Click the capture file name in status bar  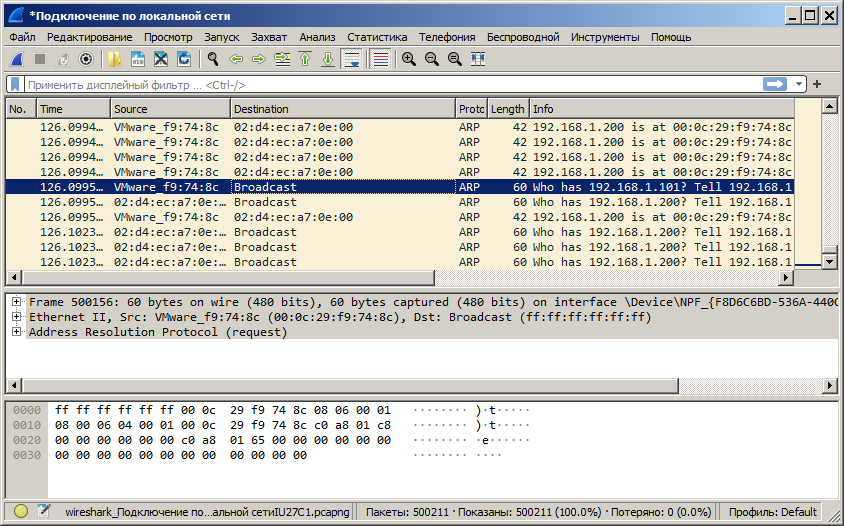click(x=207, y=512)
